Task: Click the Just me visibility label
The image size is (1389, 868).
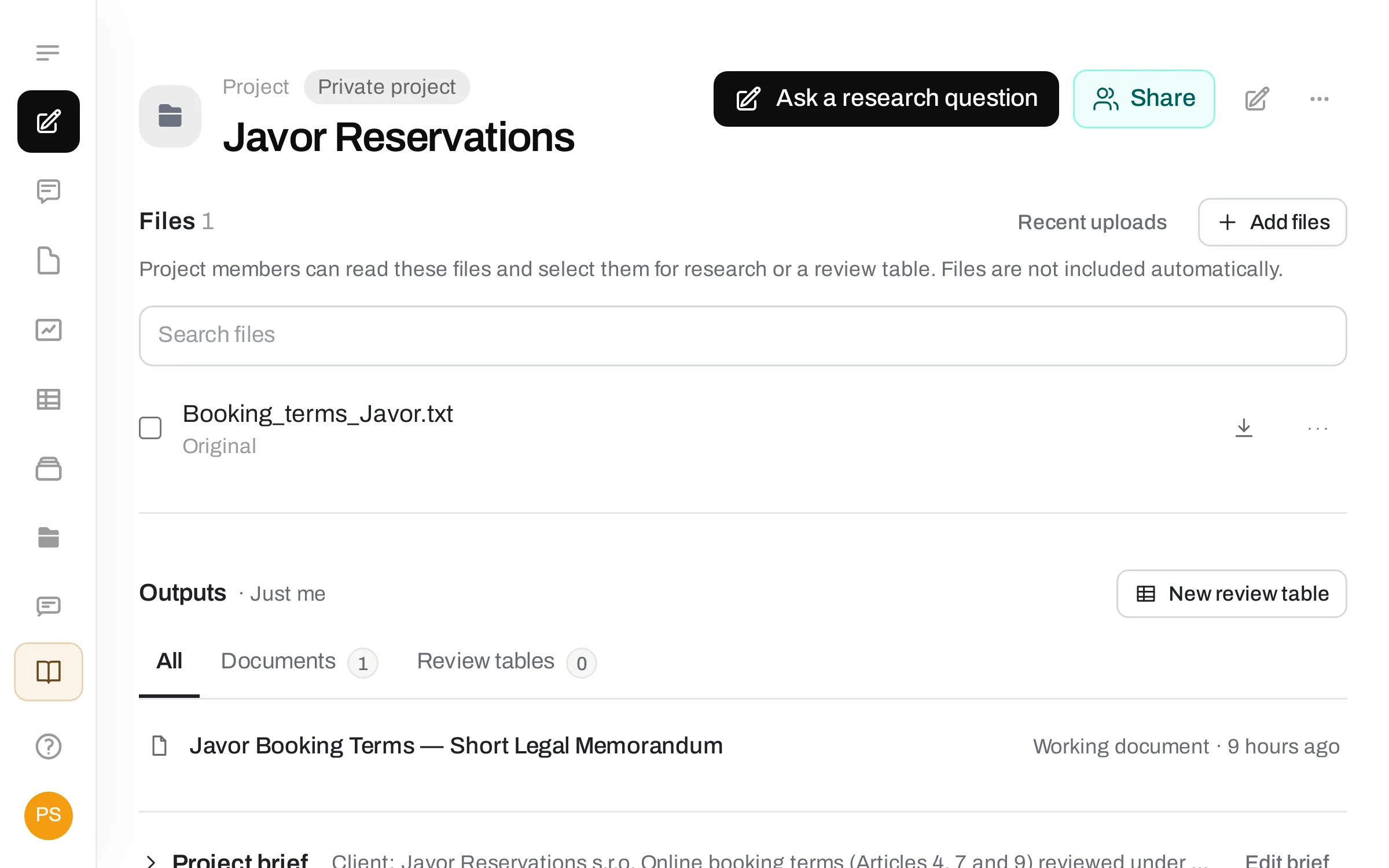Action: pos(288,594)
